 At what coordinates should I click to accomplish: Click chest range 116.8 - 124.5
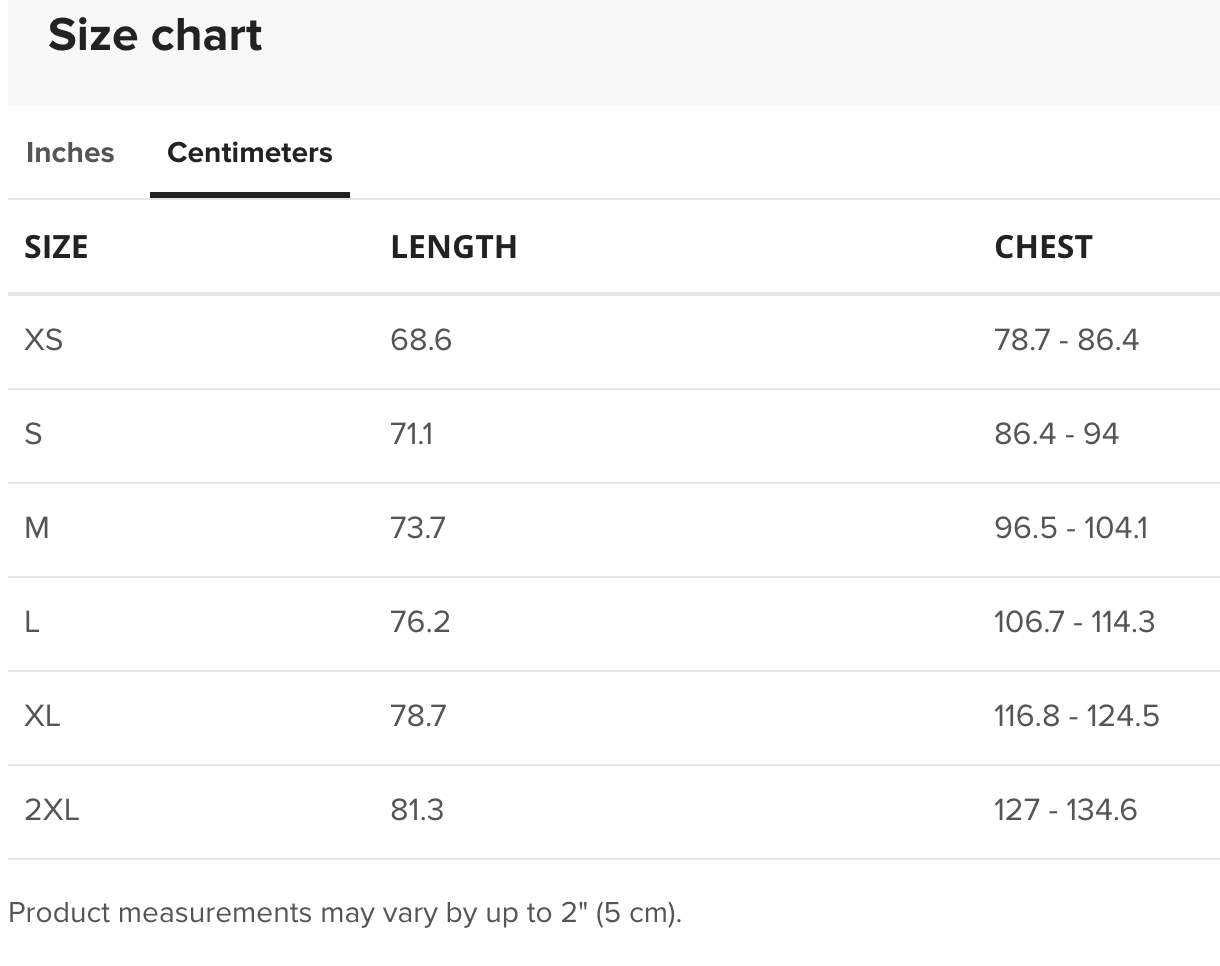tap(1077, 716)
